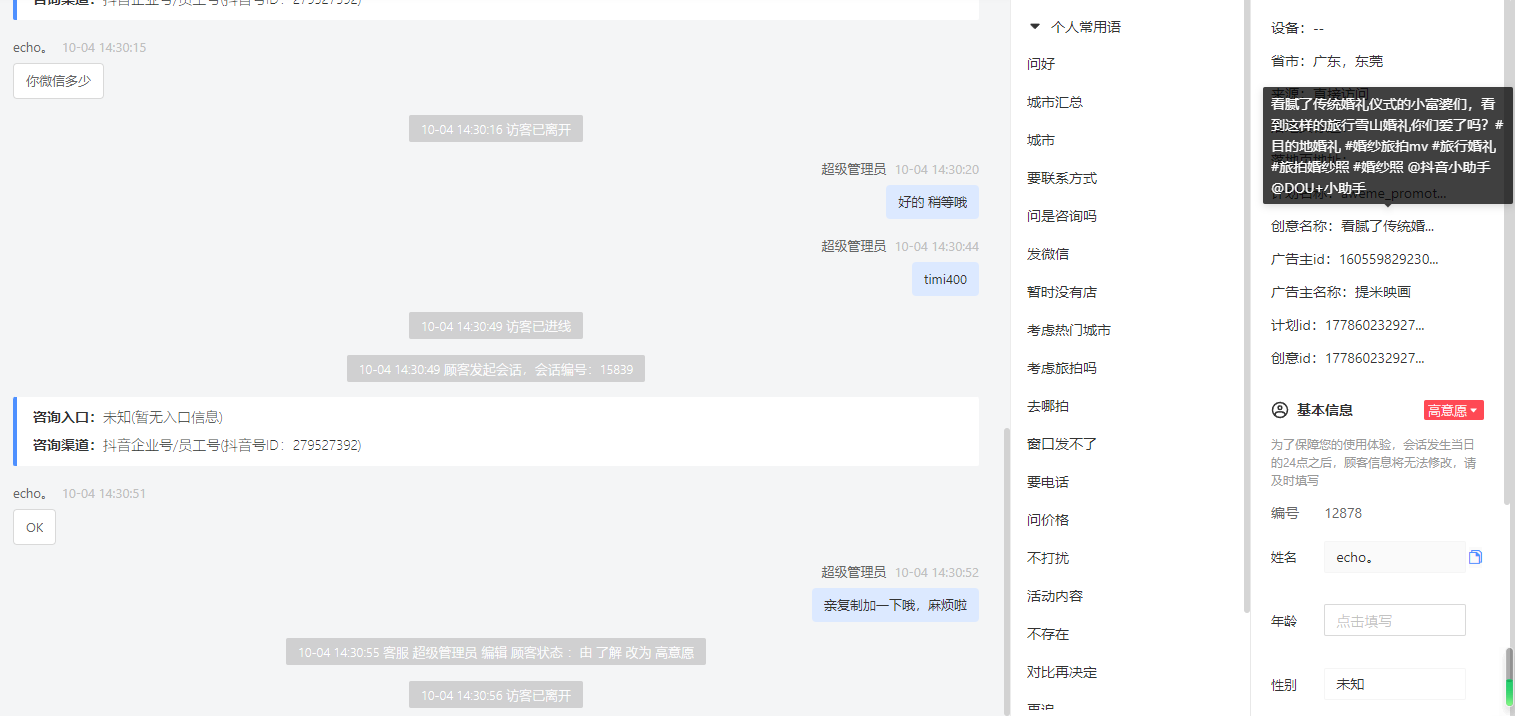The height and width of the screenshot is (716, 1515).
Task: Select the quick phrase 问好
Action: [1041, 64]
